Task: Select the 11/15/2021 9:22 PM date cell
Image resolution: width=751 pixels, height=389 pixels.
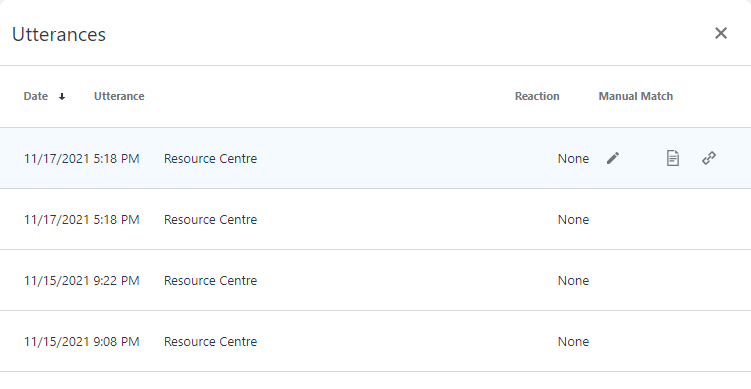Action: [81, 280]
